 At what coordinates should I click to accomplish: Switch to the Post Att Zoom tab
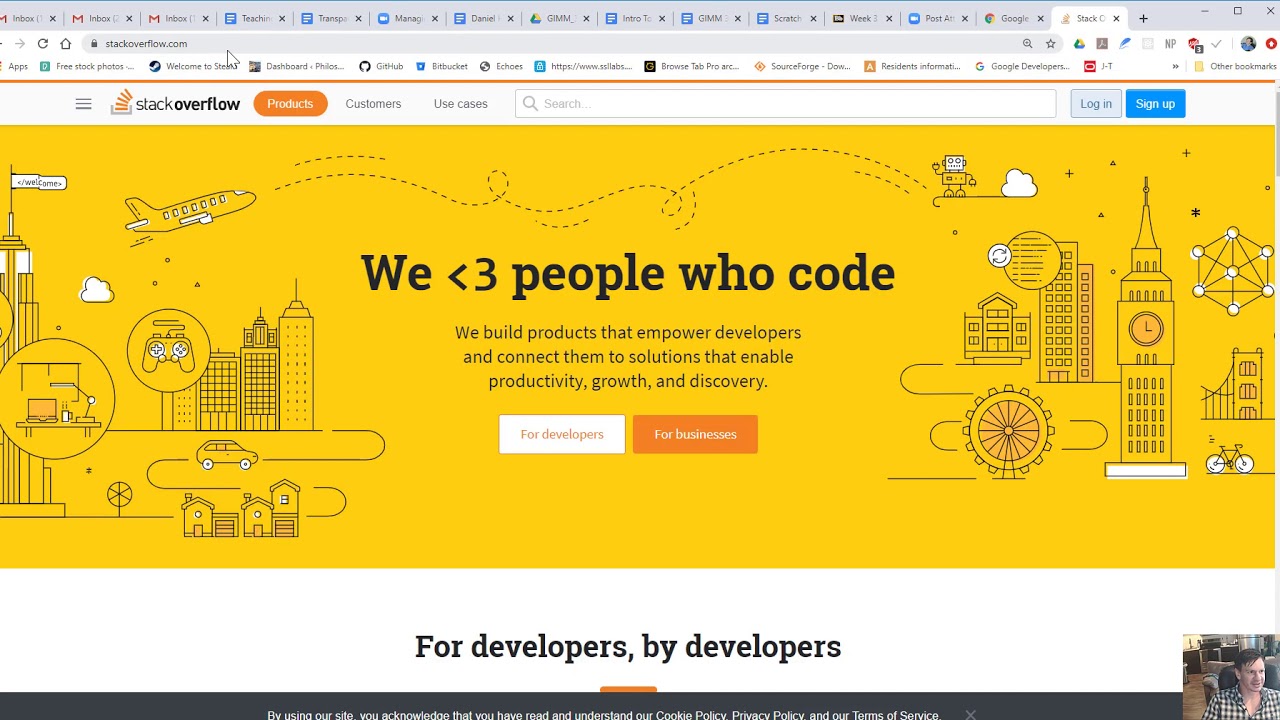coord(937,18)
